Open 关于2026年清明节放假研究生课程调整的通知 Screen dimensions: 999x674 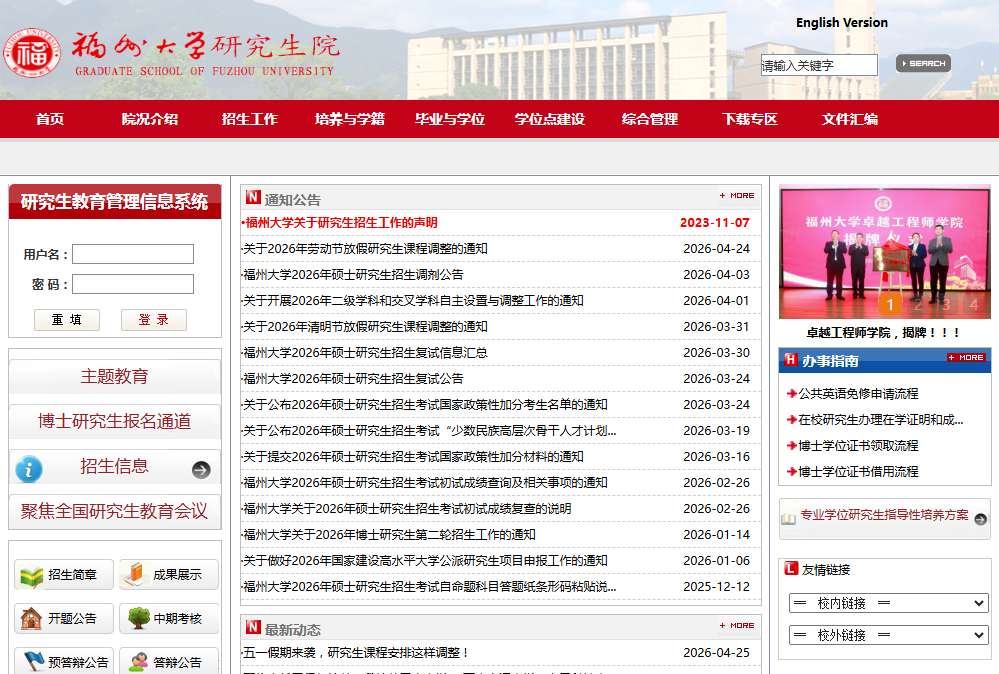(x=365, y=327)
